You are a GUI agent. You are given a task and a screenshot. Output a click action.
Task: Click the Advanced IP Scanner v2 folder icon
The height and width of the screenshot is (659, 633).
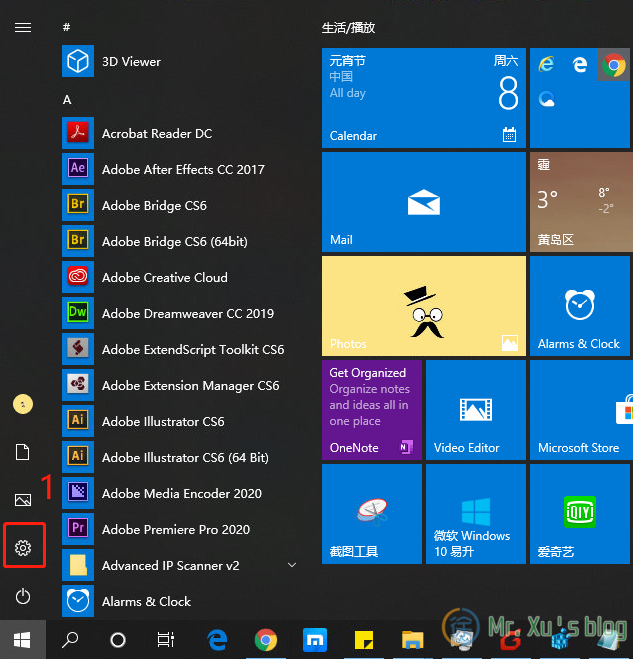pos(78,565)
